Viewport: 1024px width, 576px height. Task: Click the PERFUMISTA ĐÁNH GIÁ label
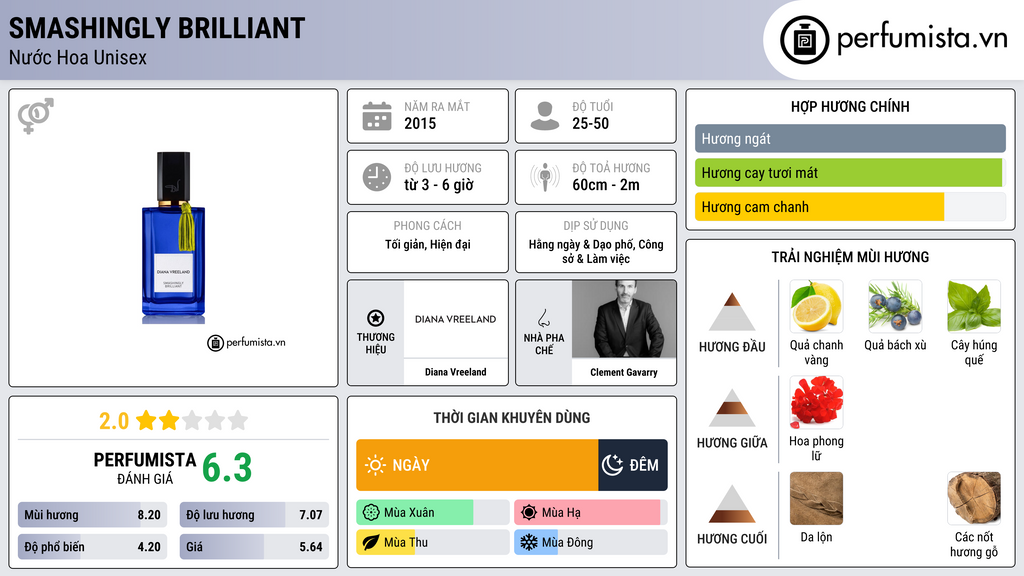click(144, 468)
